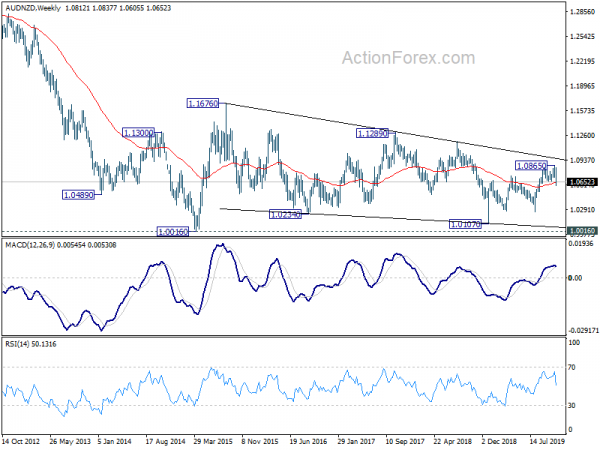
Task: Click the 8 Nov 2015 date label
Action: pos(260,441)
